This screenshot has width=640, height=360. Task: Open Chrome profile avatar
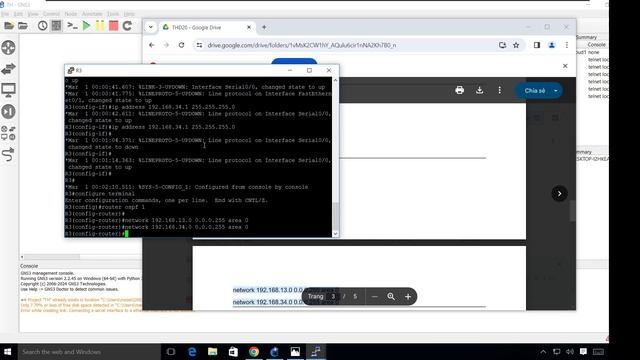point(552,45)
